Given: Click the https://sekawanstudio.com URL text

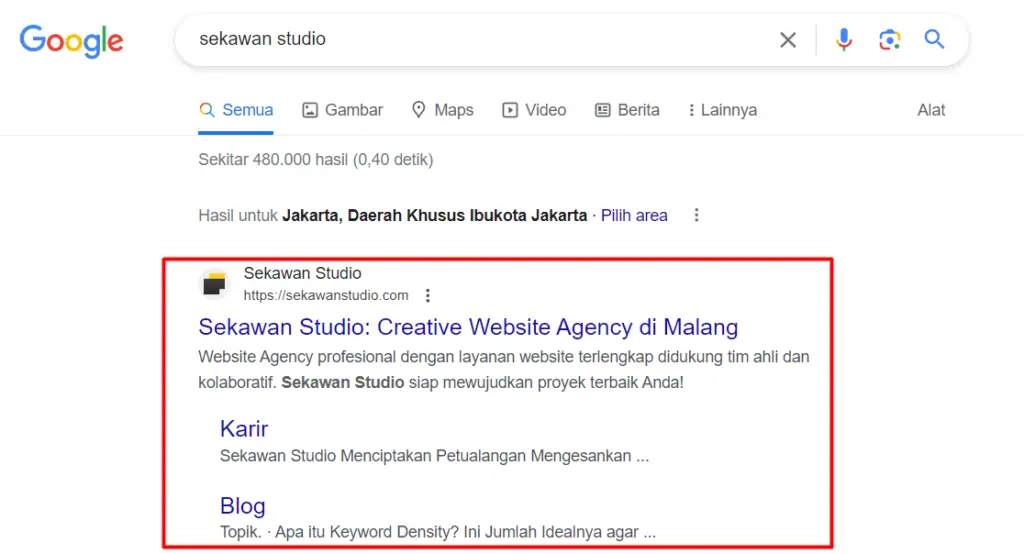Looking at the screenshot, I should (326, 295).
